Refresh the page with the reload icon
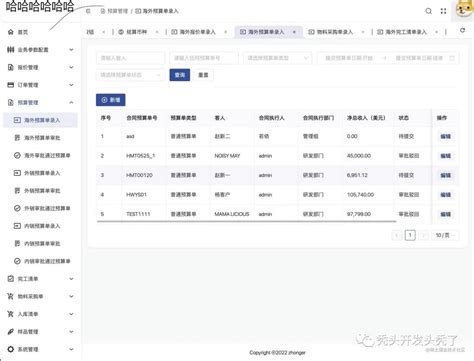Image resolution: width=474 pixels, height=361 pixels. (462, 30)
